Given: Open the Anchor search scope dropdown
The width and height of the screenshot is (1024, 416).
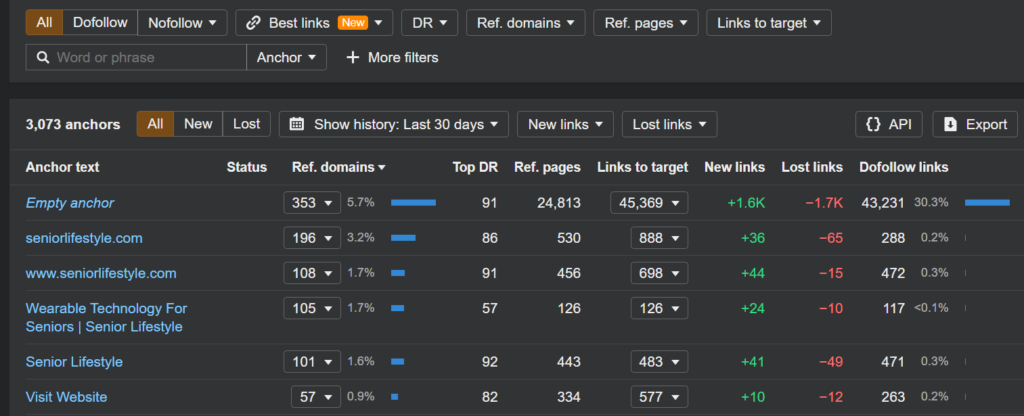Looking at the screenshot, I should [286, 58].
